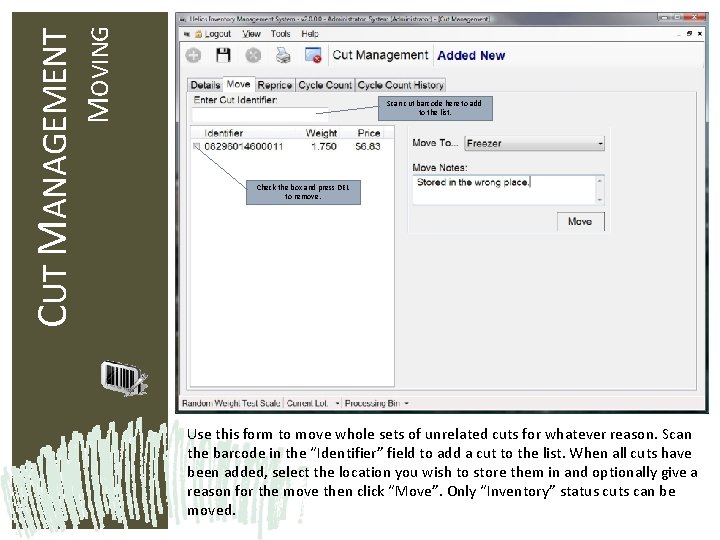This screenshot has width=720, height=540.
Task: Click the Identifier column header
Action: click(x=223, y=133)
